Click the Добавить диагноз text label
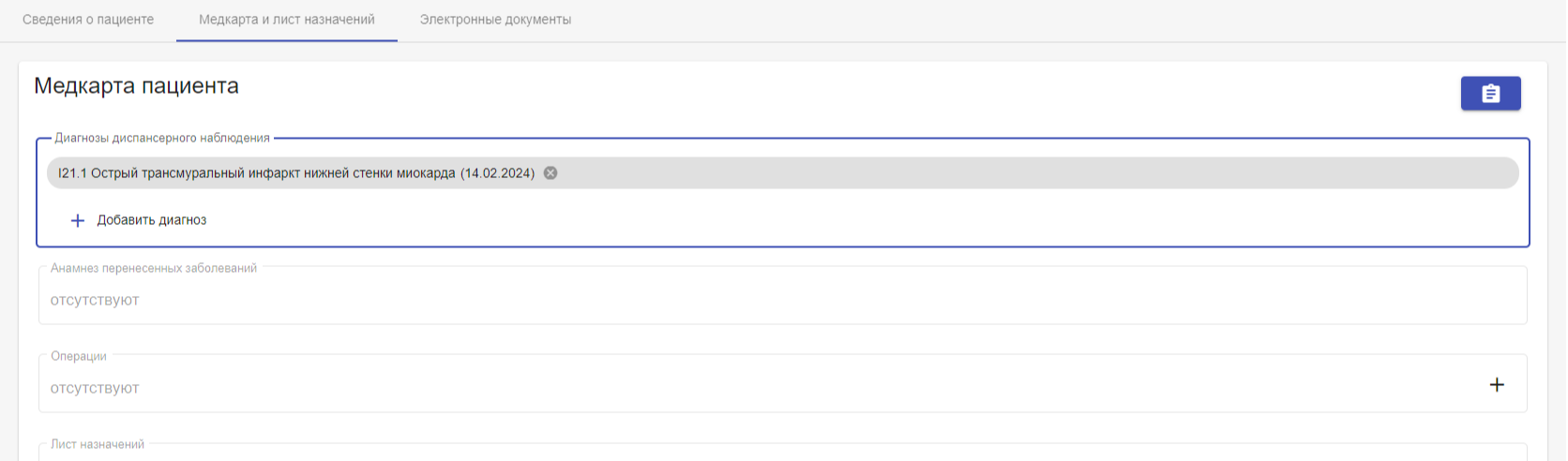The width and height of the screenshot is (1568, 461). tap(152, 220)
